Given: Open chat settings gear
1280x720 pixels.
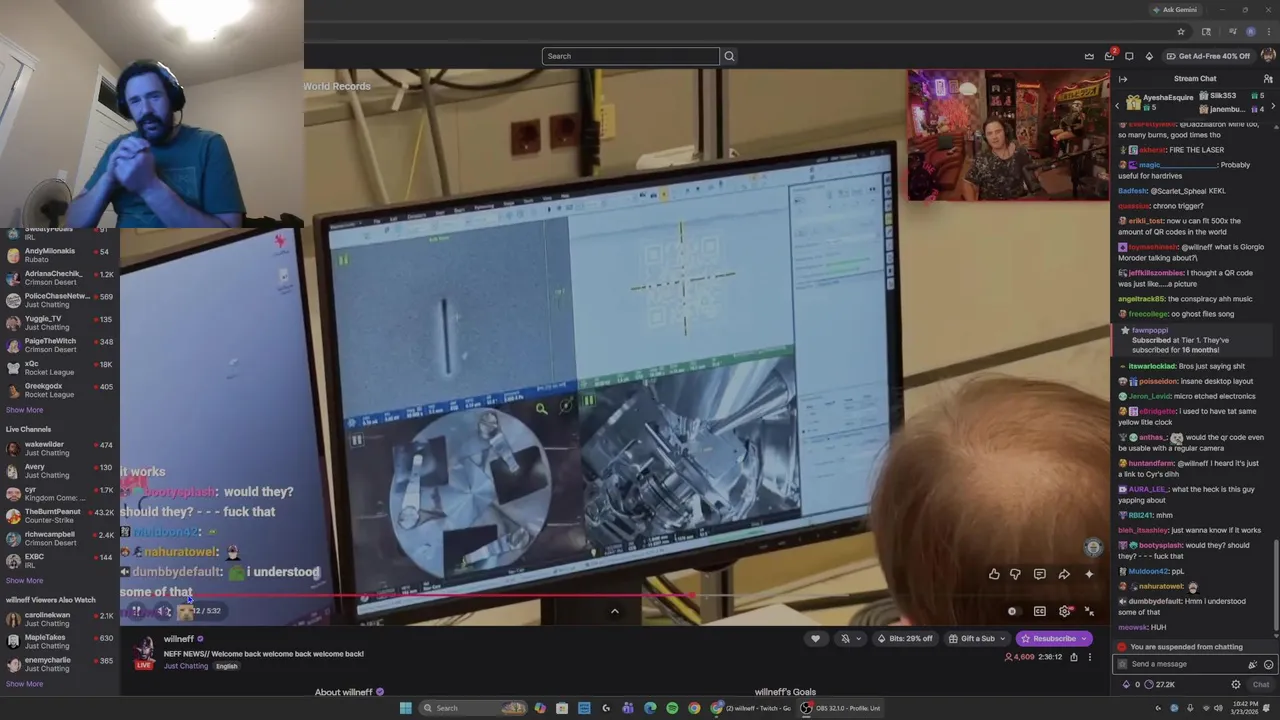Looking at the screenshot, I should tap(1236, 685).
